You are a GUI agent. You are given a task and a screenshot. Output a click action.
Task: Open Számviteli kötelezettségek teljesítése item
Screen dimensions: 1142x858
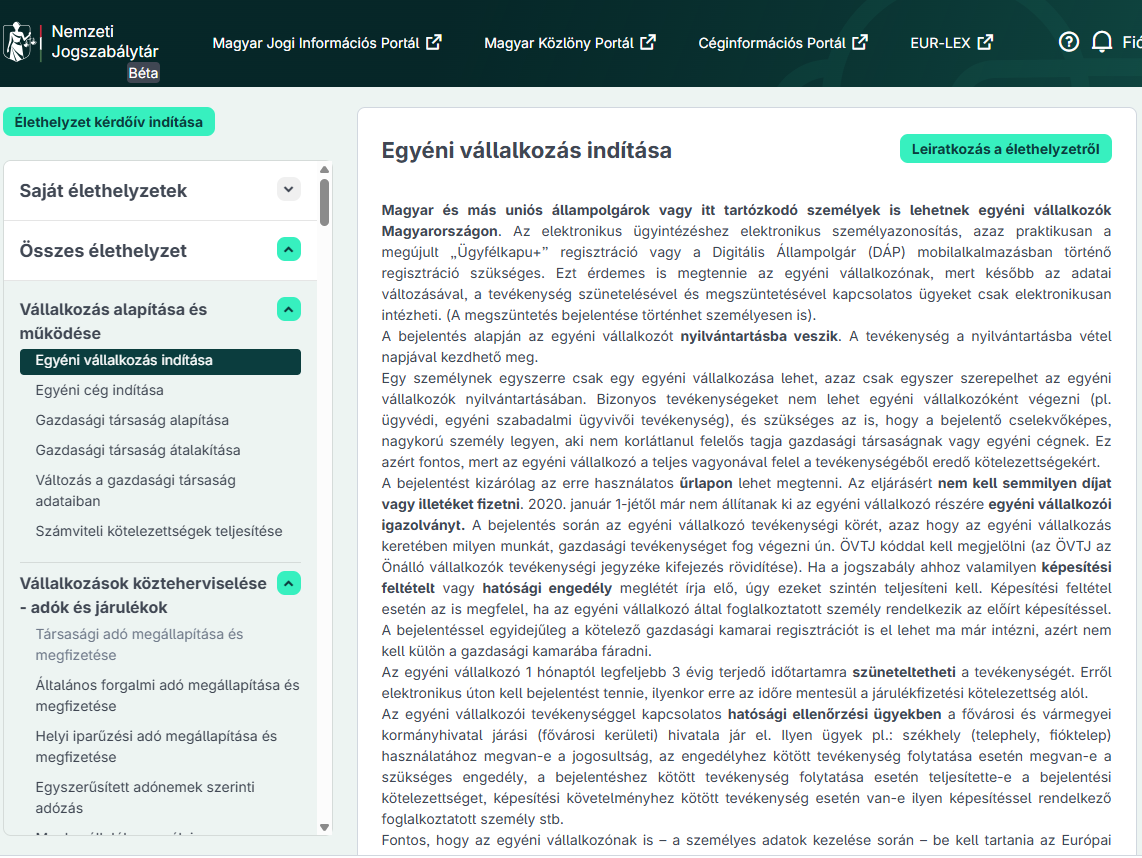tap(159, 531)
